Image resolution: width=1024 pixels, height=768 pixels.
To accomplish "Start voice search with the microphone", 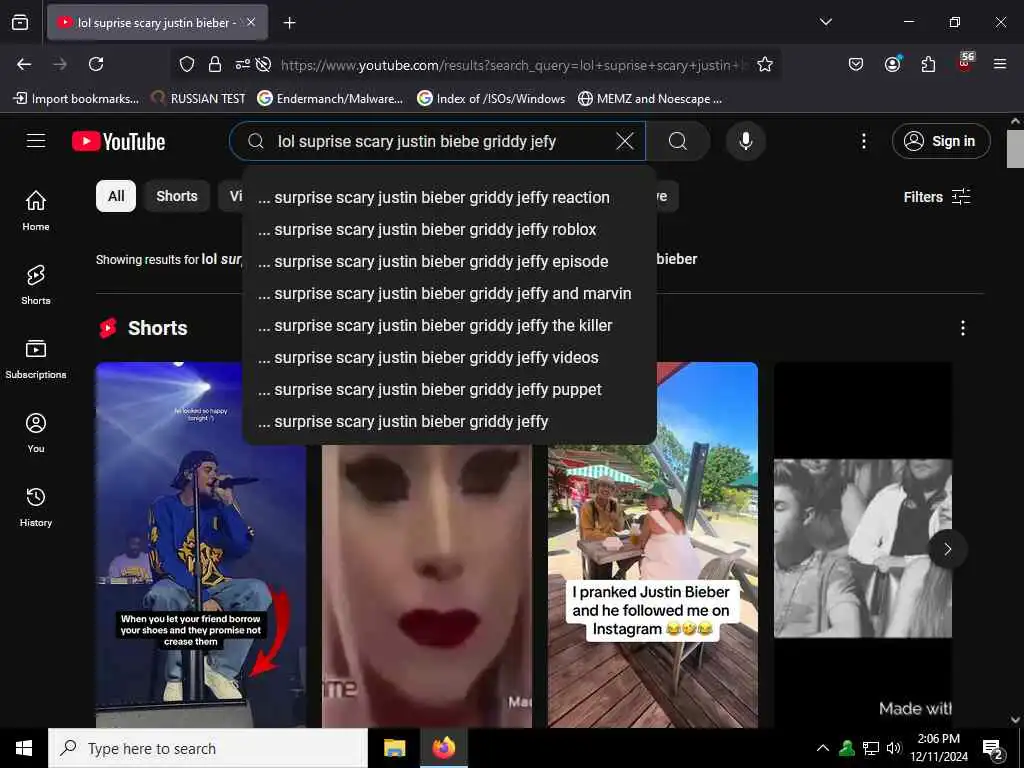I will tap(745, 141).
